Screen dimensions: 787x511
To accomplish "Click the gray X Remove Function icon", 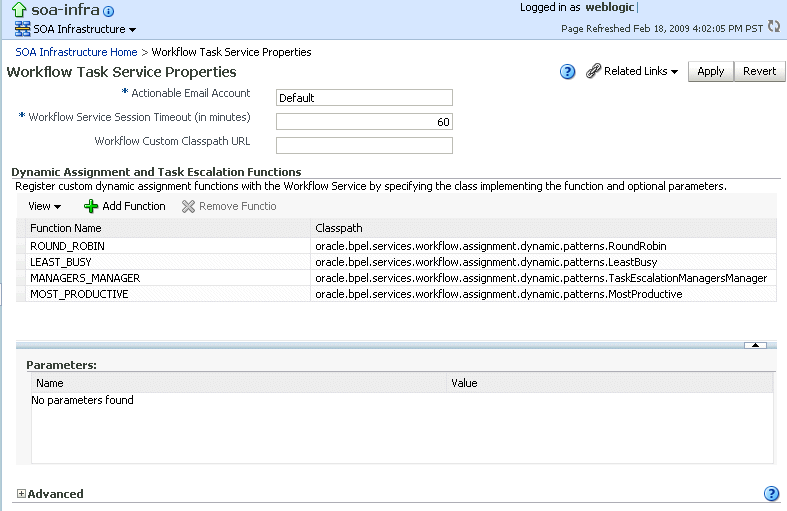I will click(188, 206).
